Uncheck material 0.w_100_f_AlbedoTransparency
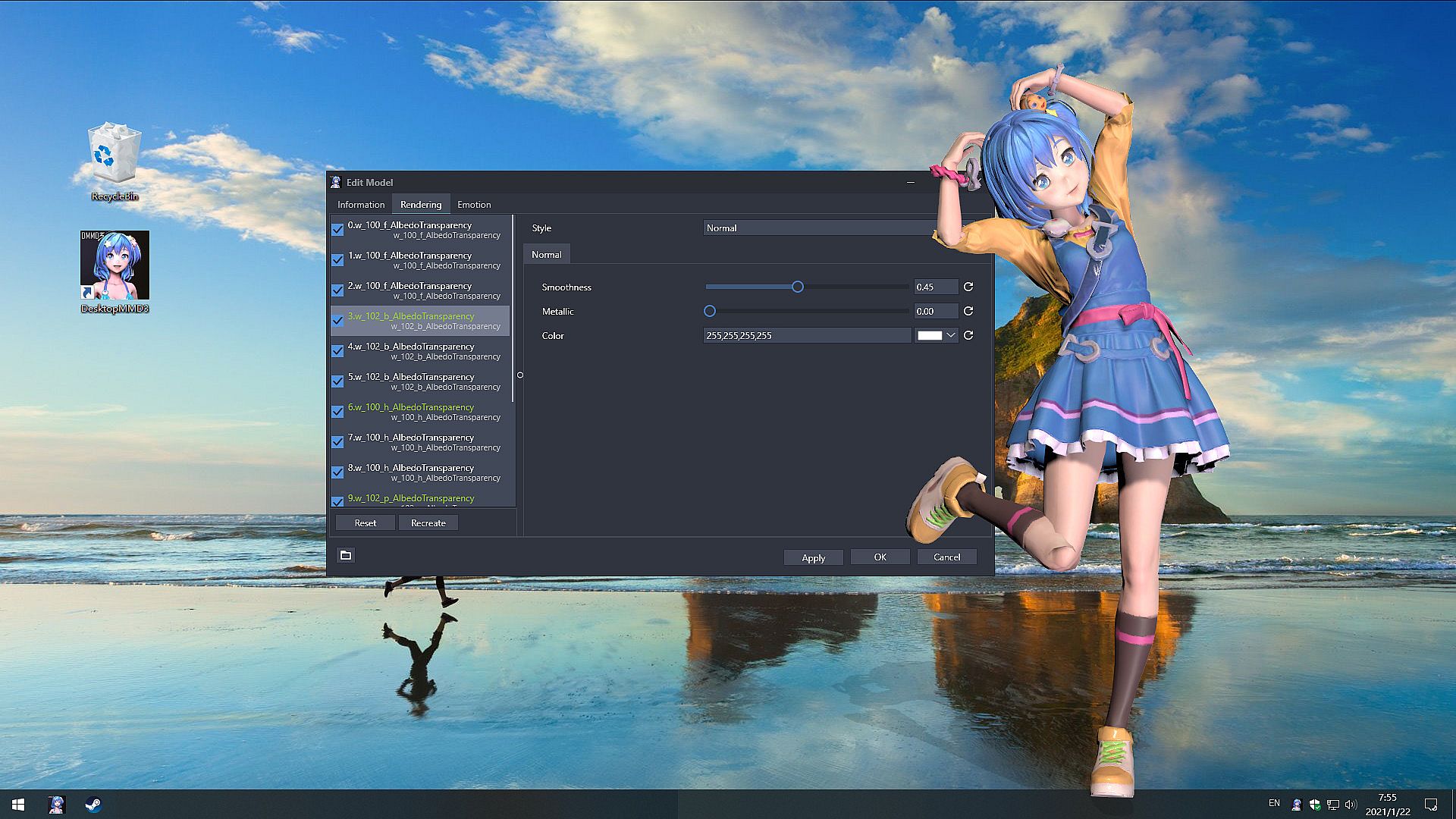This screenshot has width=1456, height=819. coord(337,229)
